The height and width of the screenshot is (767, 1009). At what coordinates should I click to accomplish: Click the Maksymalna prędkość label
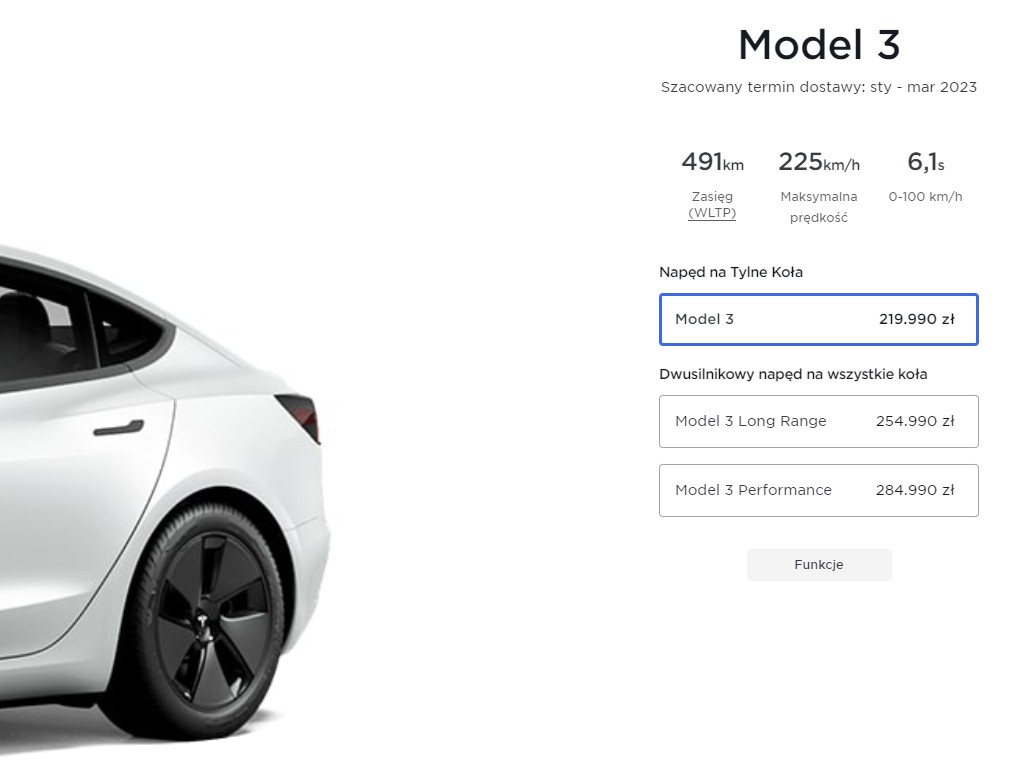pyautogui.click(x=818, y=206)
